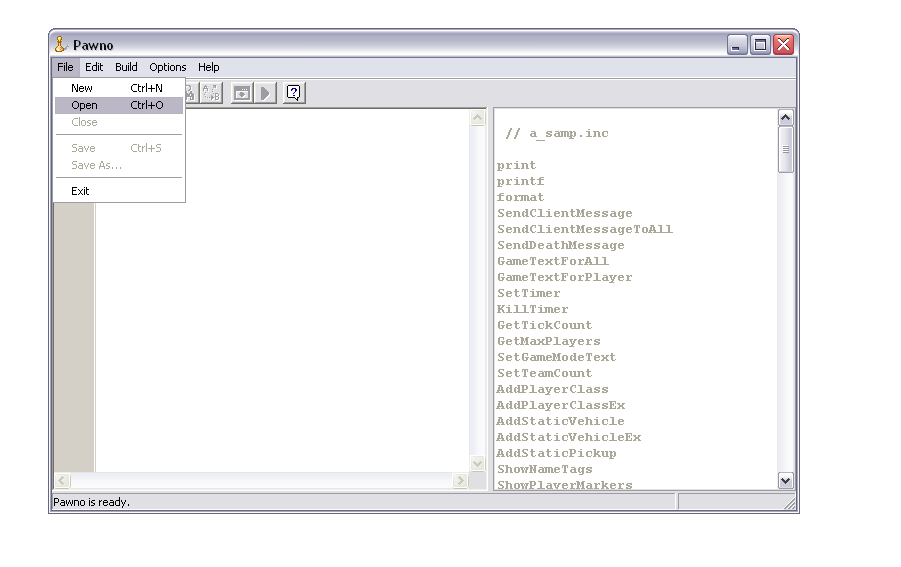
Task: Select SetTimer in the function list
Action: (x=528, y=294)
